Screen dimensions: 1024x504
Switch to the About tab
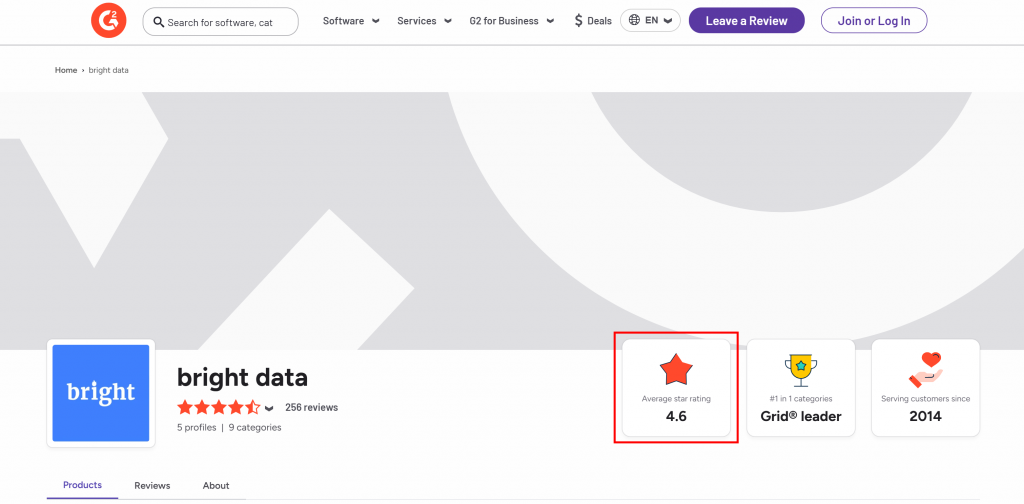tap(216, 486)
